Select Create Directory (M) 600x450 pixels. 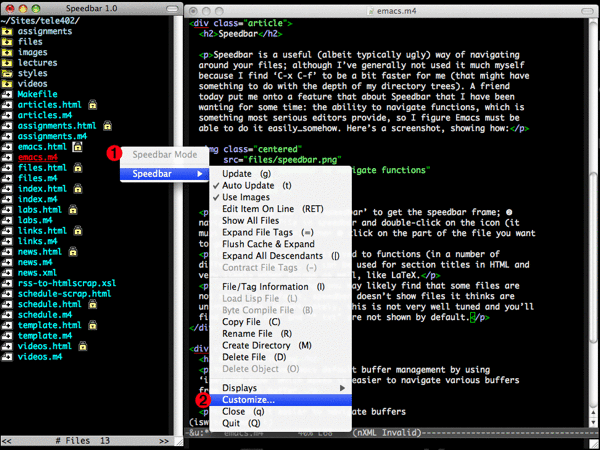280,346
